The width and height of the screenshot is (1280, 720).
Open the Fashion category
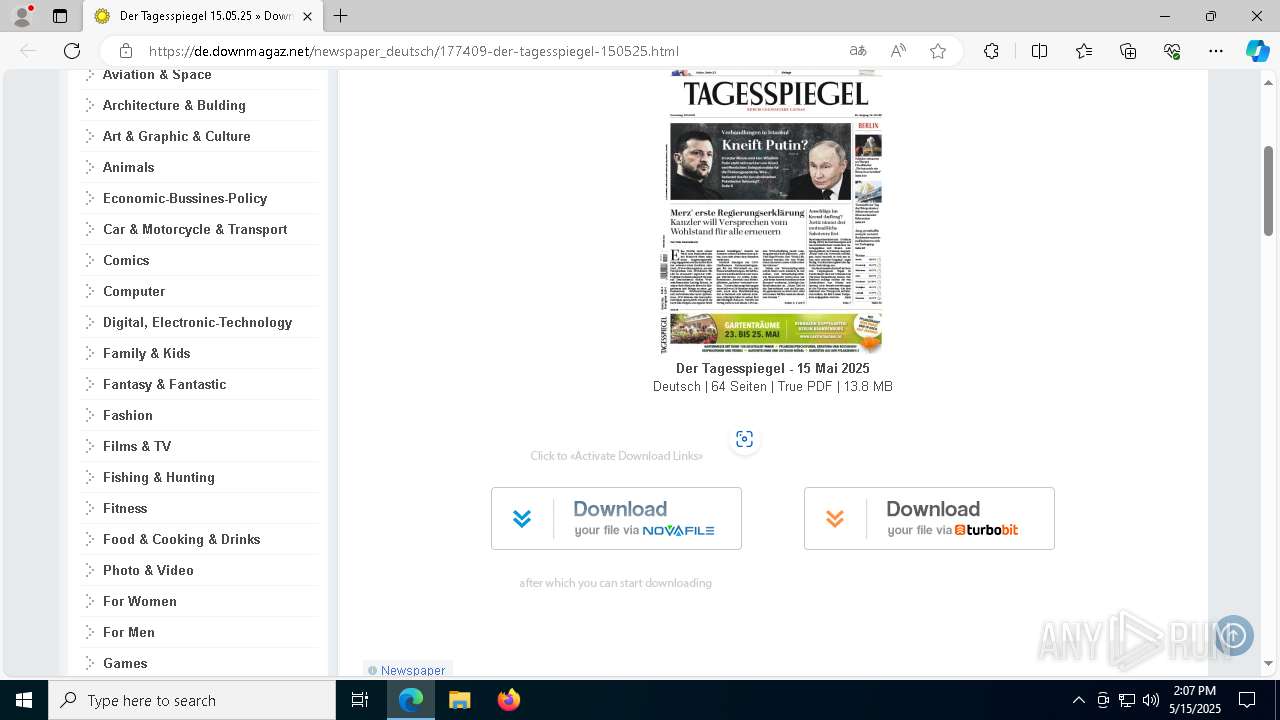point(128,415)
